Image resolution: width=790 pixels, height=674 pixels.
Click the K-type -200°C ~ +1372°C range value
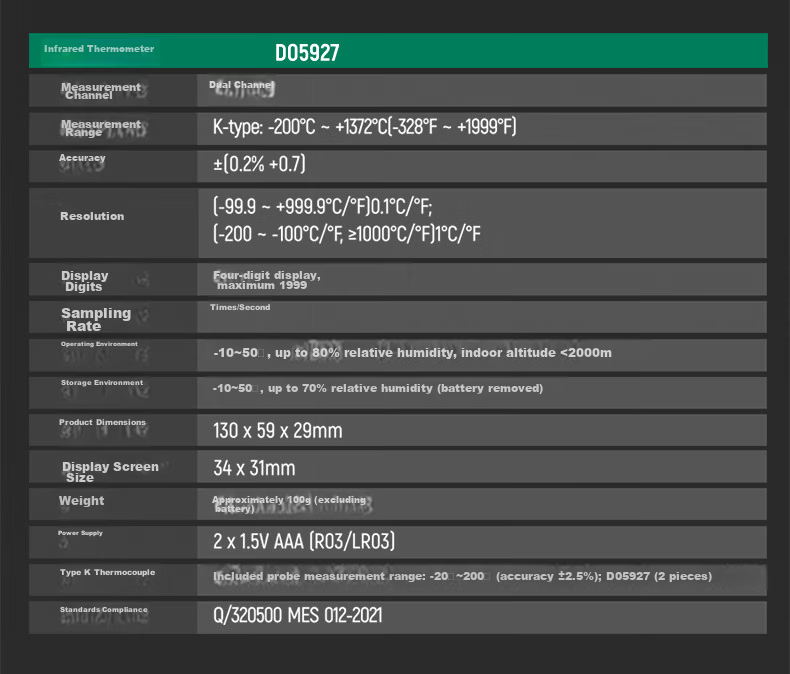tap(364, 126)
